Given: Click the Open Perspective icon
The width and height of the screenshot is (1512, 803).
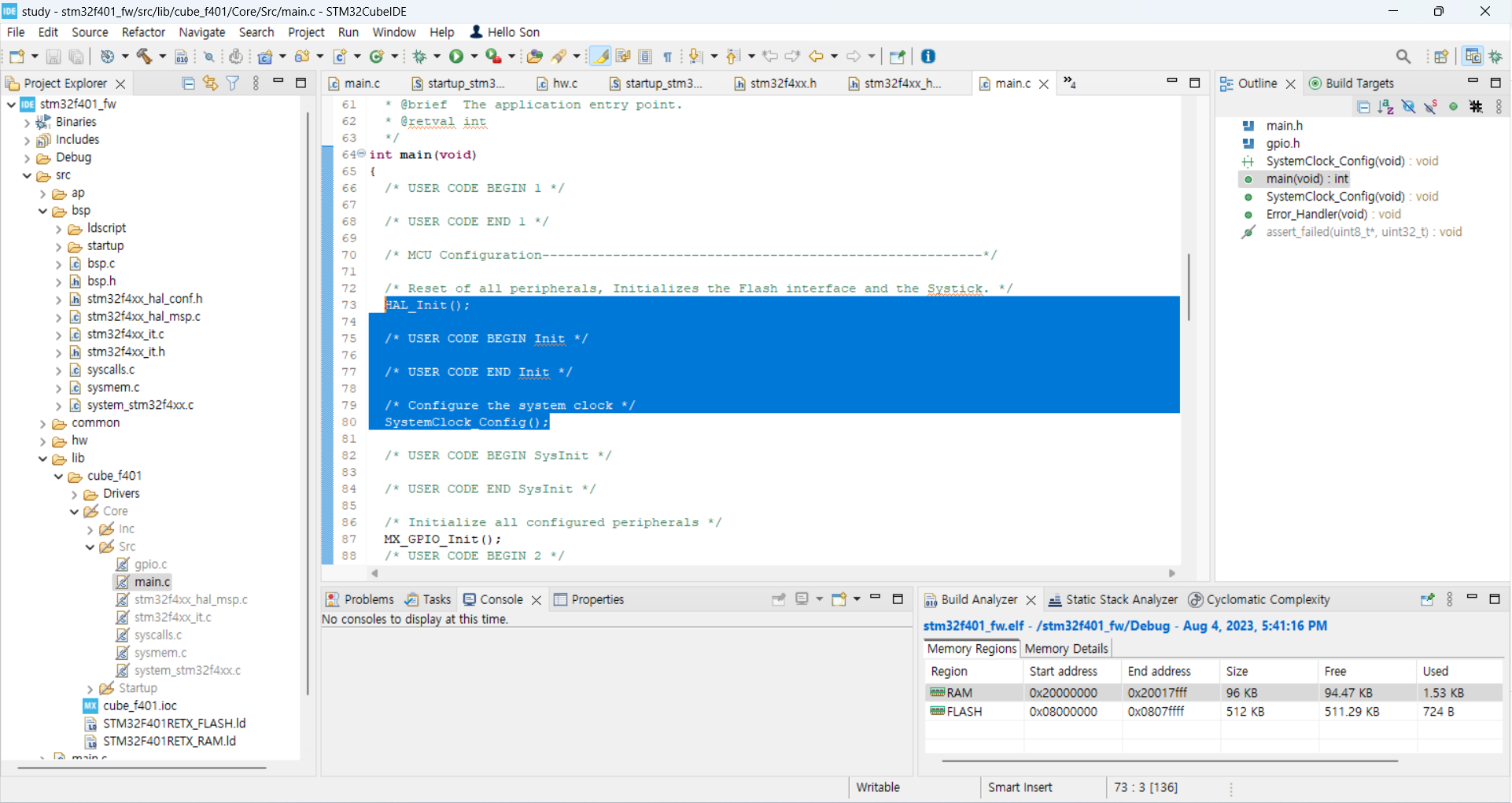Looking at the screenshot, I should point(1441,57).
